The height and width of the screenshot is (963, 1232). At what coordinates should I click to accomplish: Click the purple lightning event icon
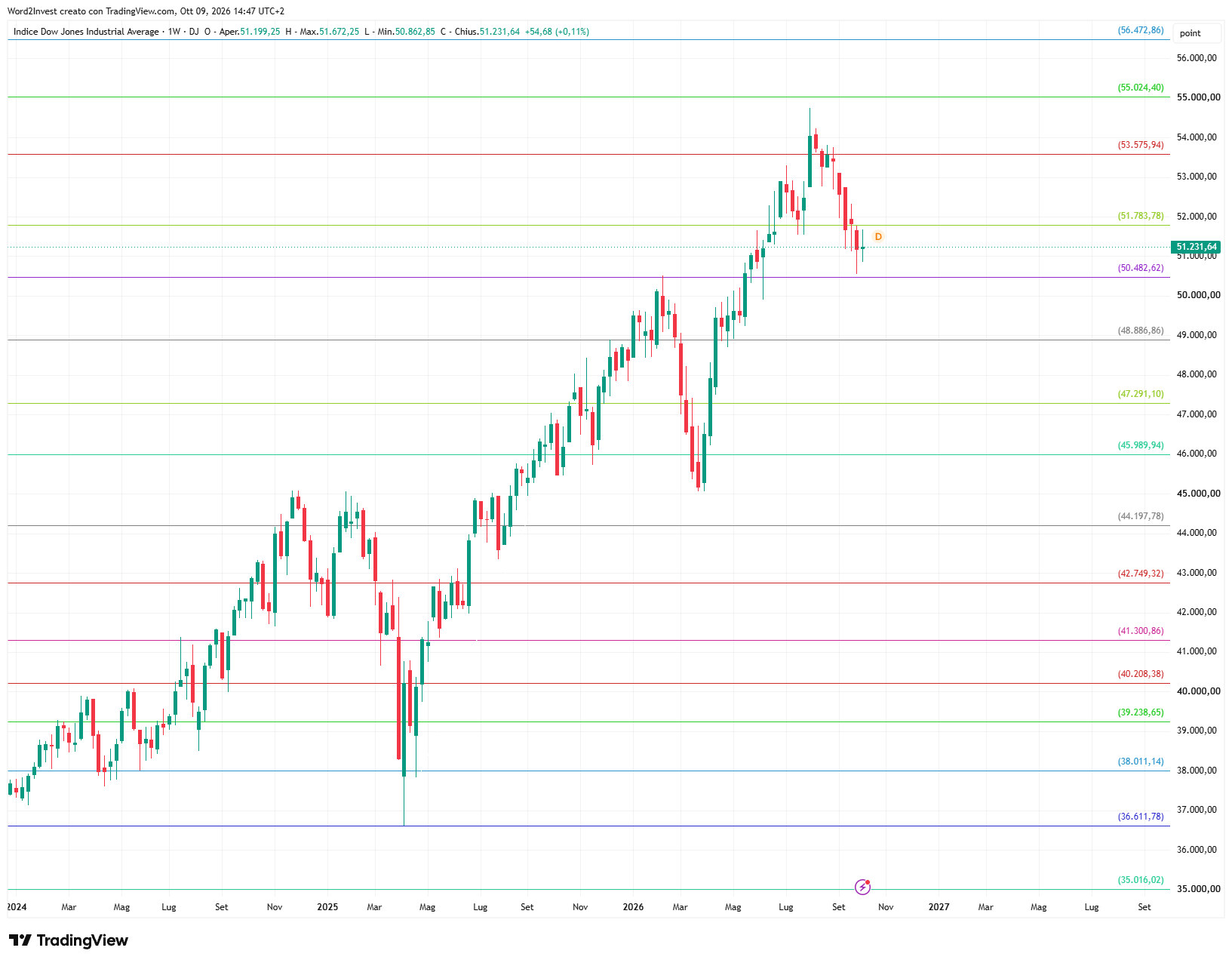click(862, 887)
